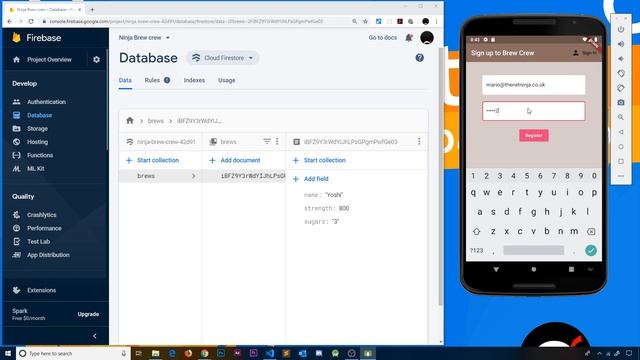
Task: Go to Firestore root home breadcrumb
Action: [x=130, y=120]
